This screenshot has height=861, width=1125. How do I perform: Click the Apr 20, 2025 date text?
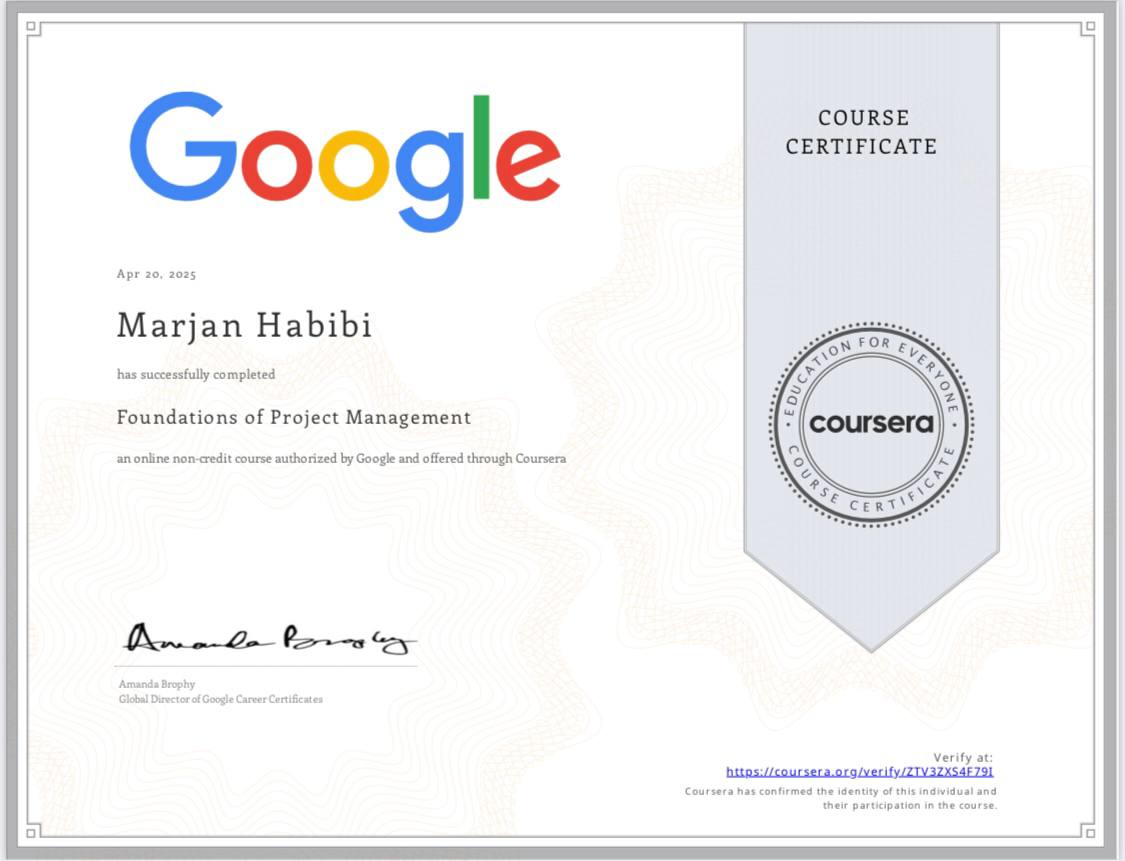click(155, 273)
